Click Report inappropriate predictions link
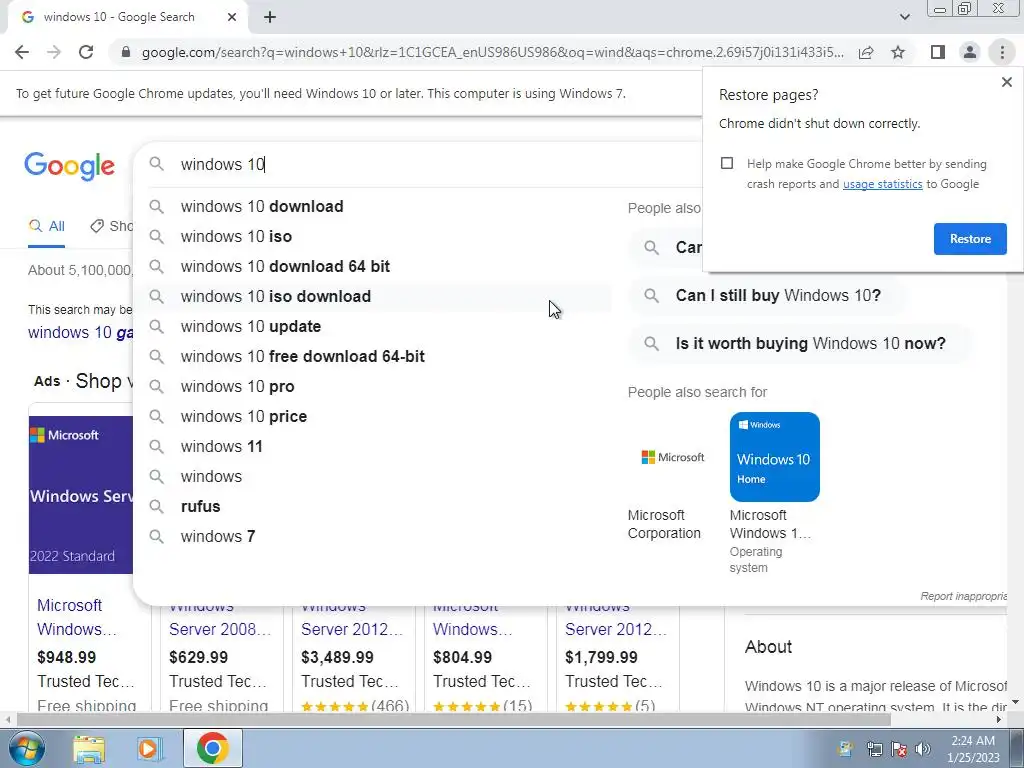Screen dimensions: 1024x768 coord(964,596)
